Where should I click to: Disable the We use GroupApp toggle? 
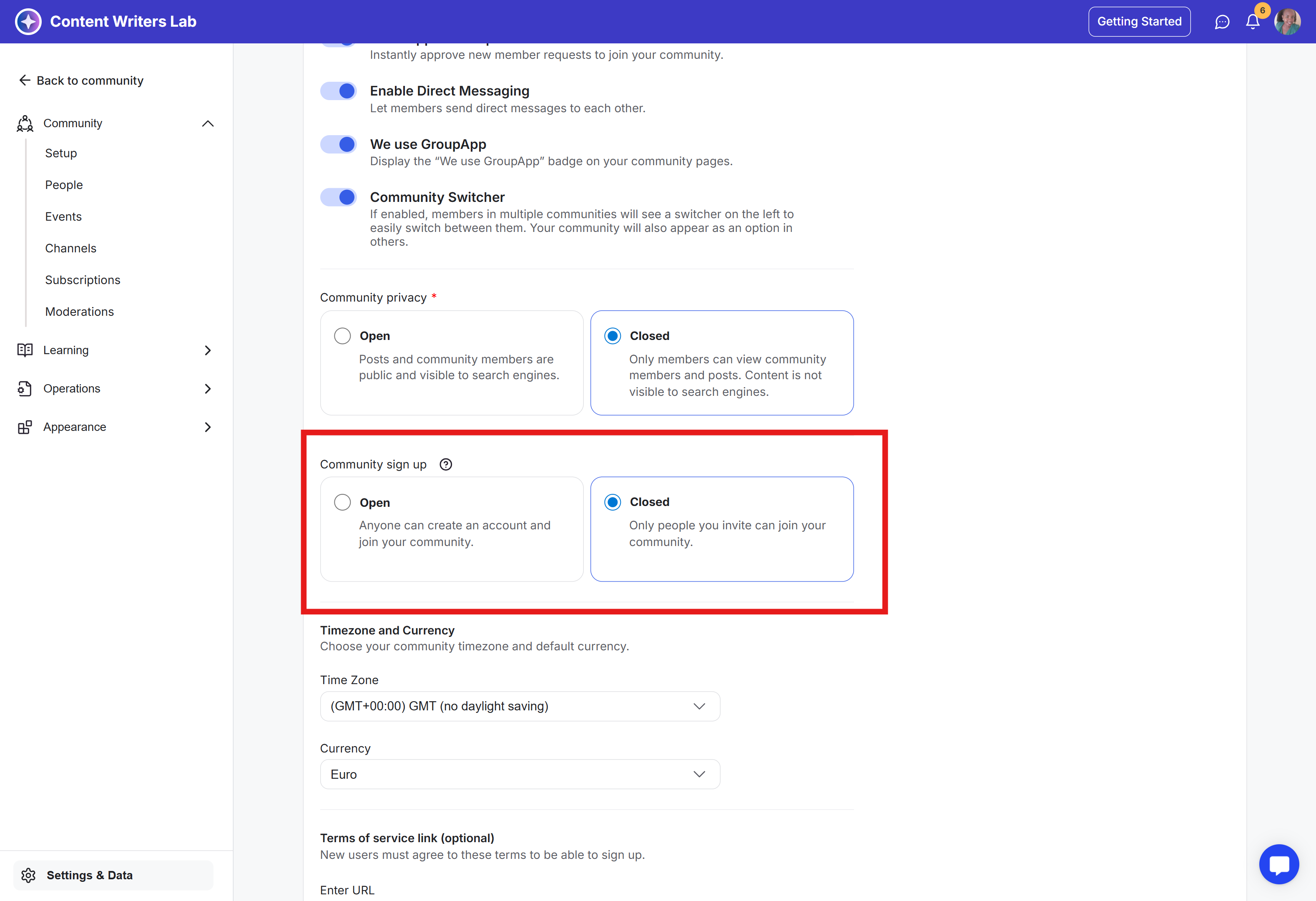tap(339, 144)
